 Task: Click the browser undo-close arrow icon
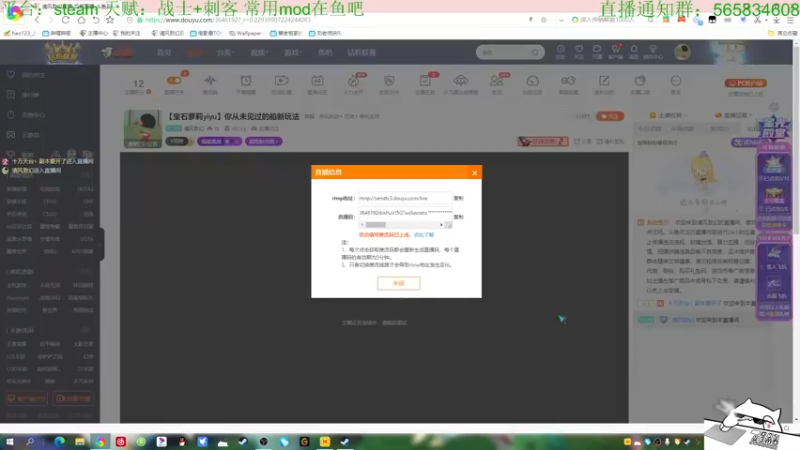(x=96, y=20)
